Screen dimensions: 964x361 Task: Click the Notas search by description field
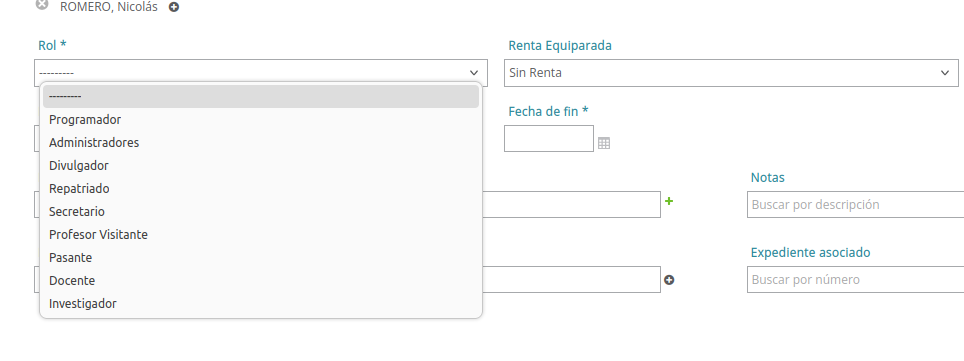coord(855,204)
